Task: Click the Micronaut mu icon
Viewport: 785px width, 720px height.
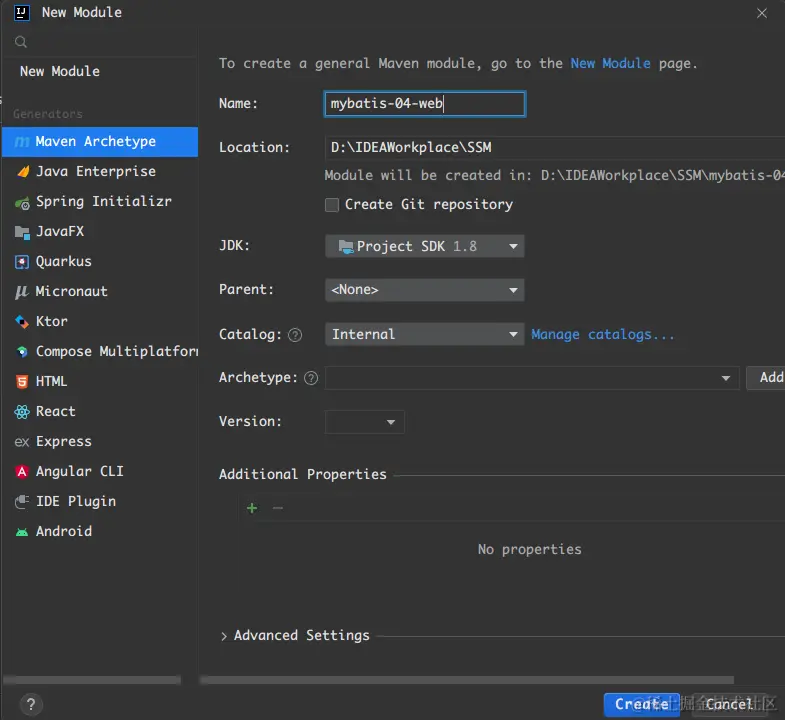Action: 22,292
